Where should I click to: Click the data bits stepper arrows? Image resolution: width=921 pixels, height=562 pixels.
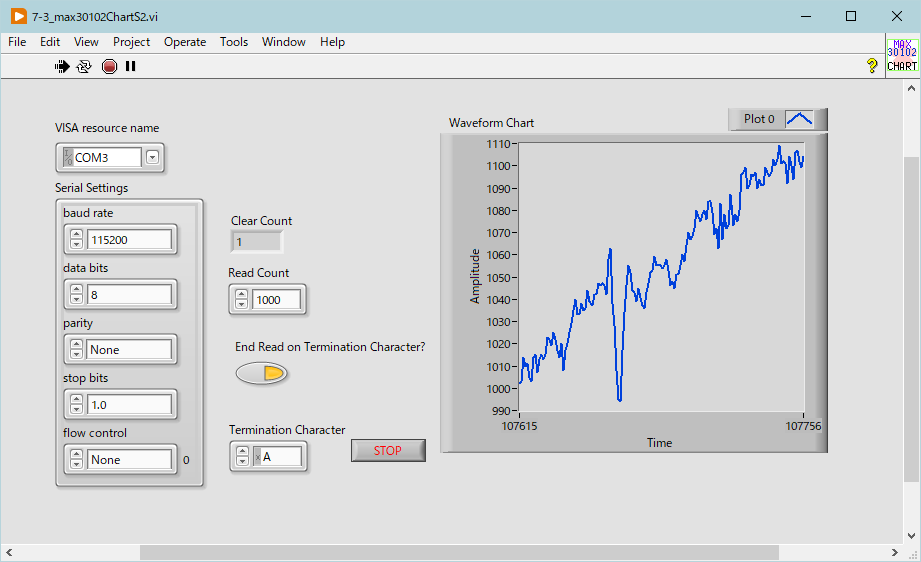(x=76, y=294)
